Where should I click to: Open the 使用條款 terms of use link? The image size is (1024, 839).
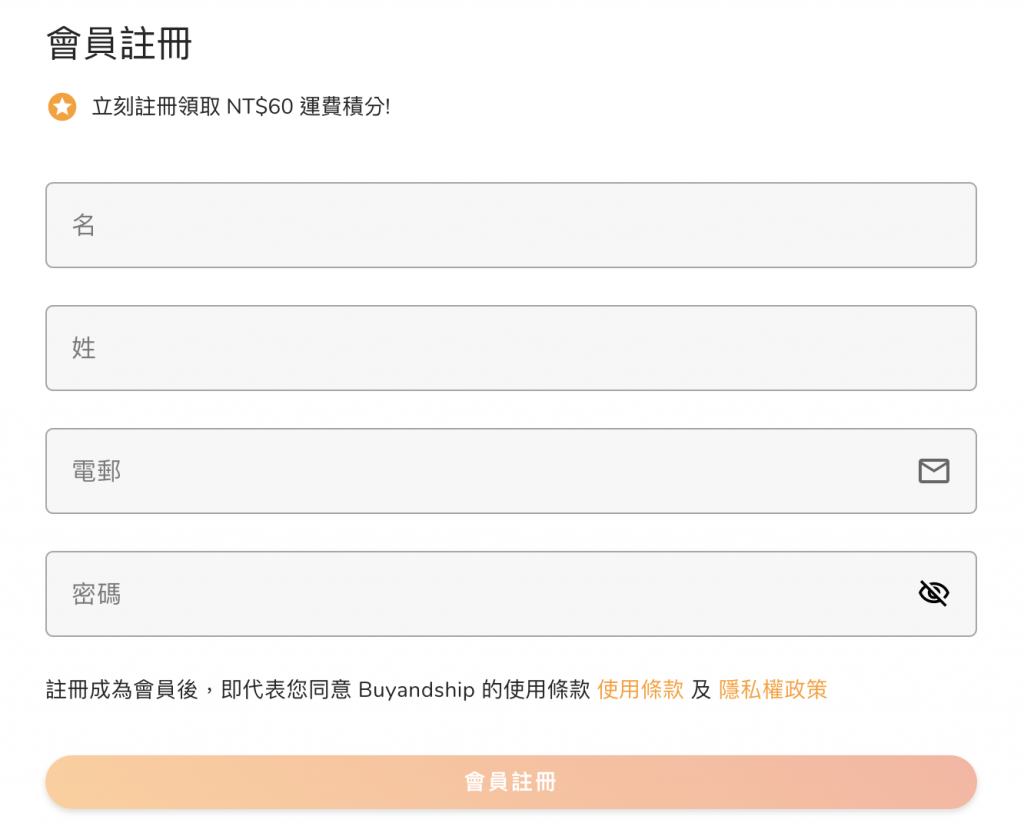point(640,690)
